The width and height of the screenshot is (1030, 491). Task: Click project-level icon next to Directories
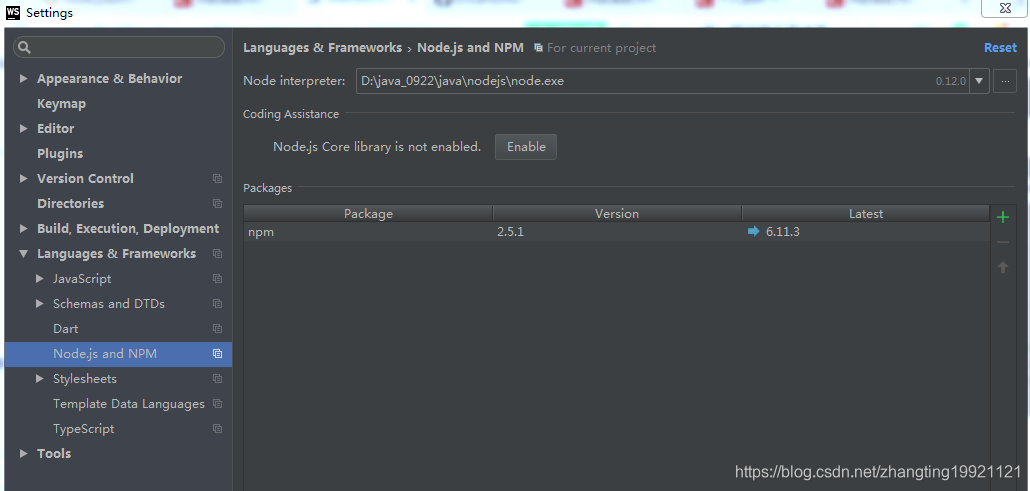[217, 204]
